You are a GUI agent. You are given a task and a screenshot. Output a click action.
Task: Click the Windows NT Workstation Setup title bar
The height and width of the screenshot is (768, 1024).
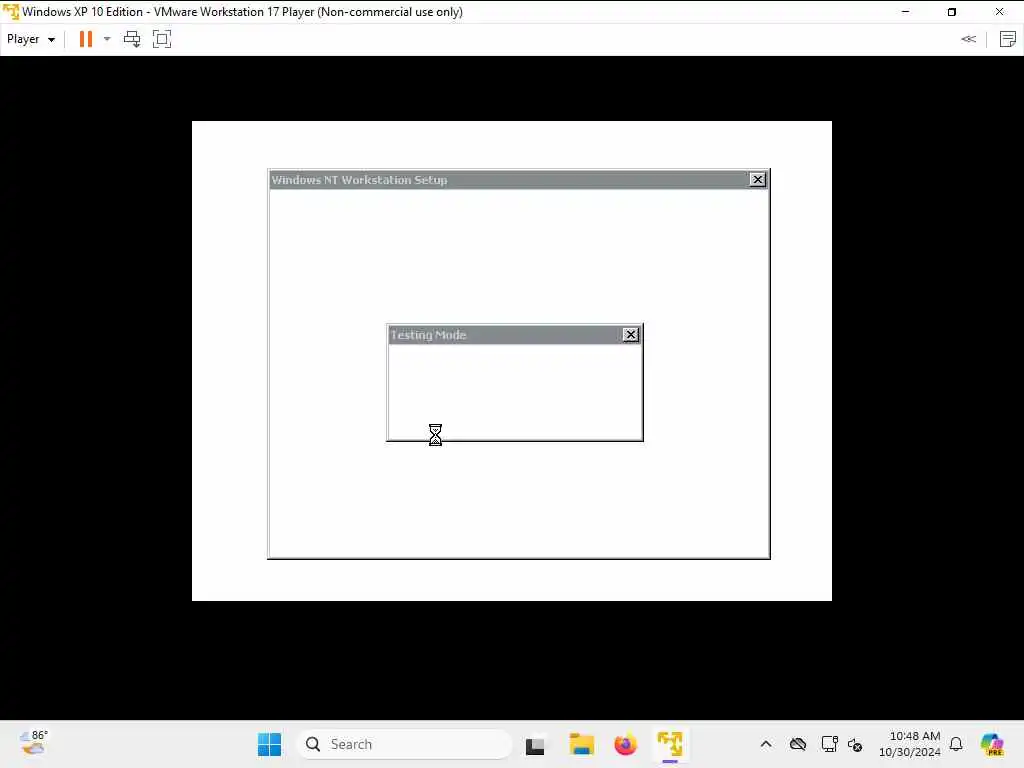(x=509, y=180)
